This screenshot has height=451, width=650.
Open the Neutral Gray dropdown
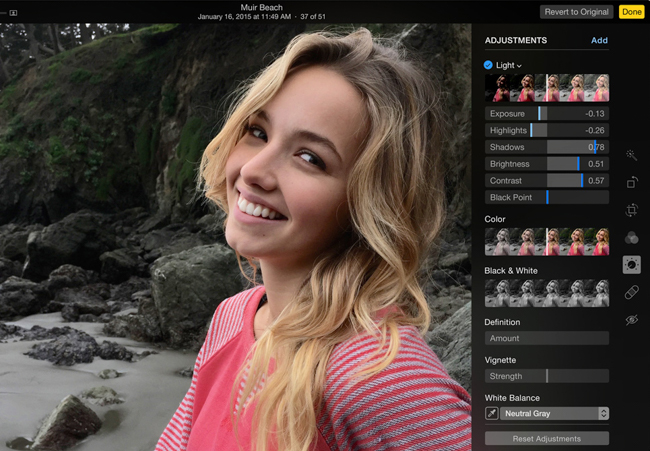point(555,413)
